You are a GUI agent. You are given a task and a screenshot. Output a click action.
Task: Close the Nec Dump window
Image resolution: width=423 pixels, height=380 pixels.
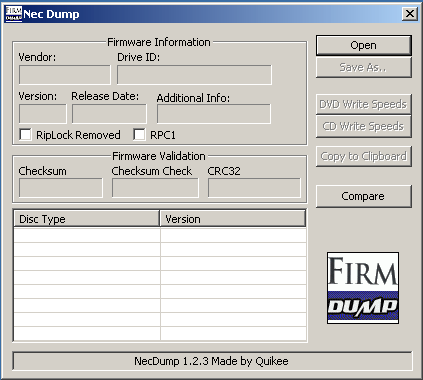pos(410,14)
